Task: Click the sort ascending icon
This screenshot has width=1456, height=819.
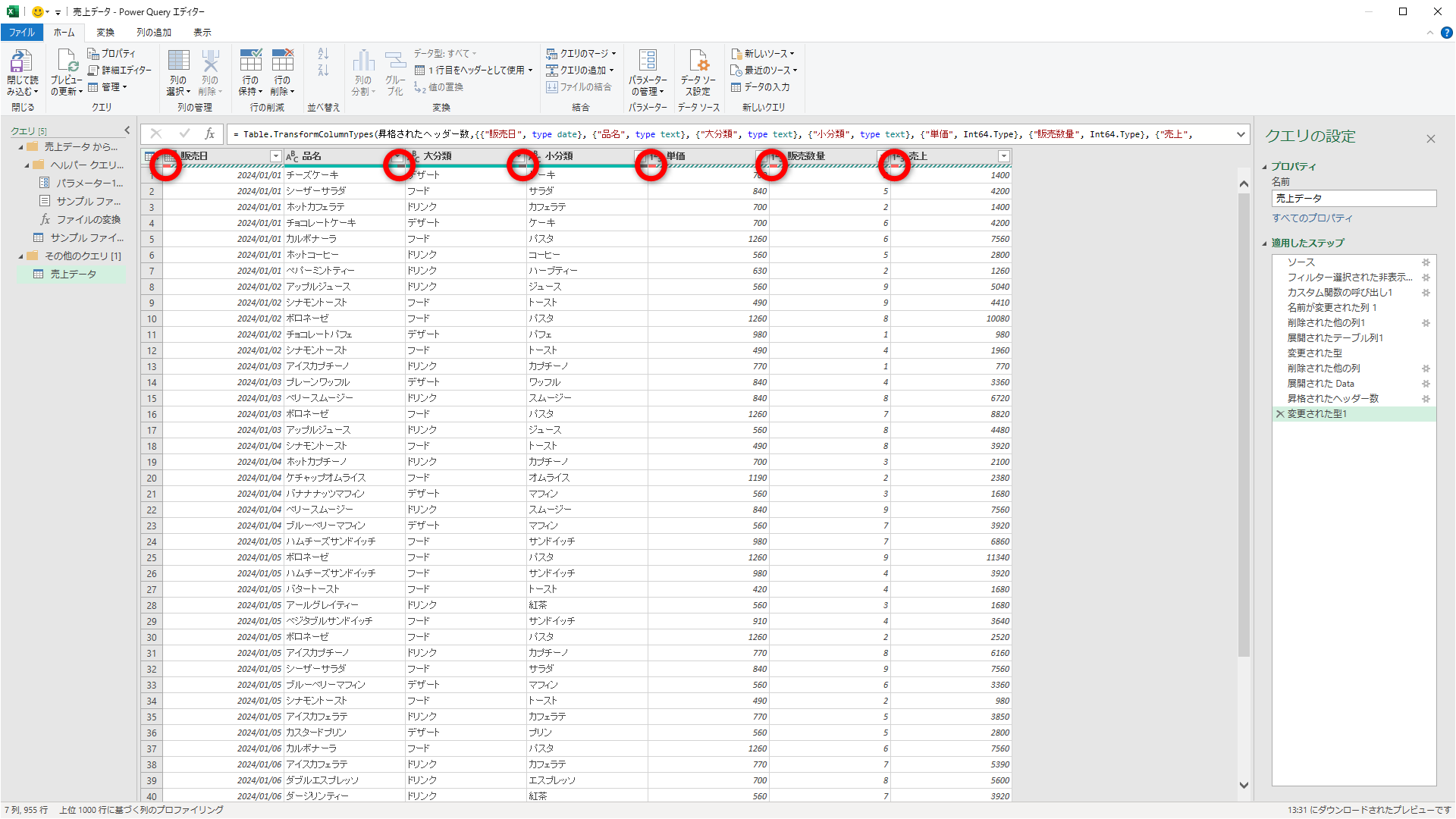Action: tap(323, 54)
